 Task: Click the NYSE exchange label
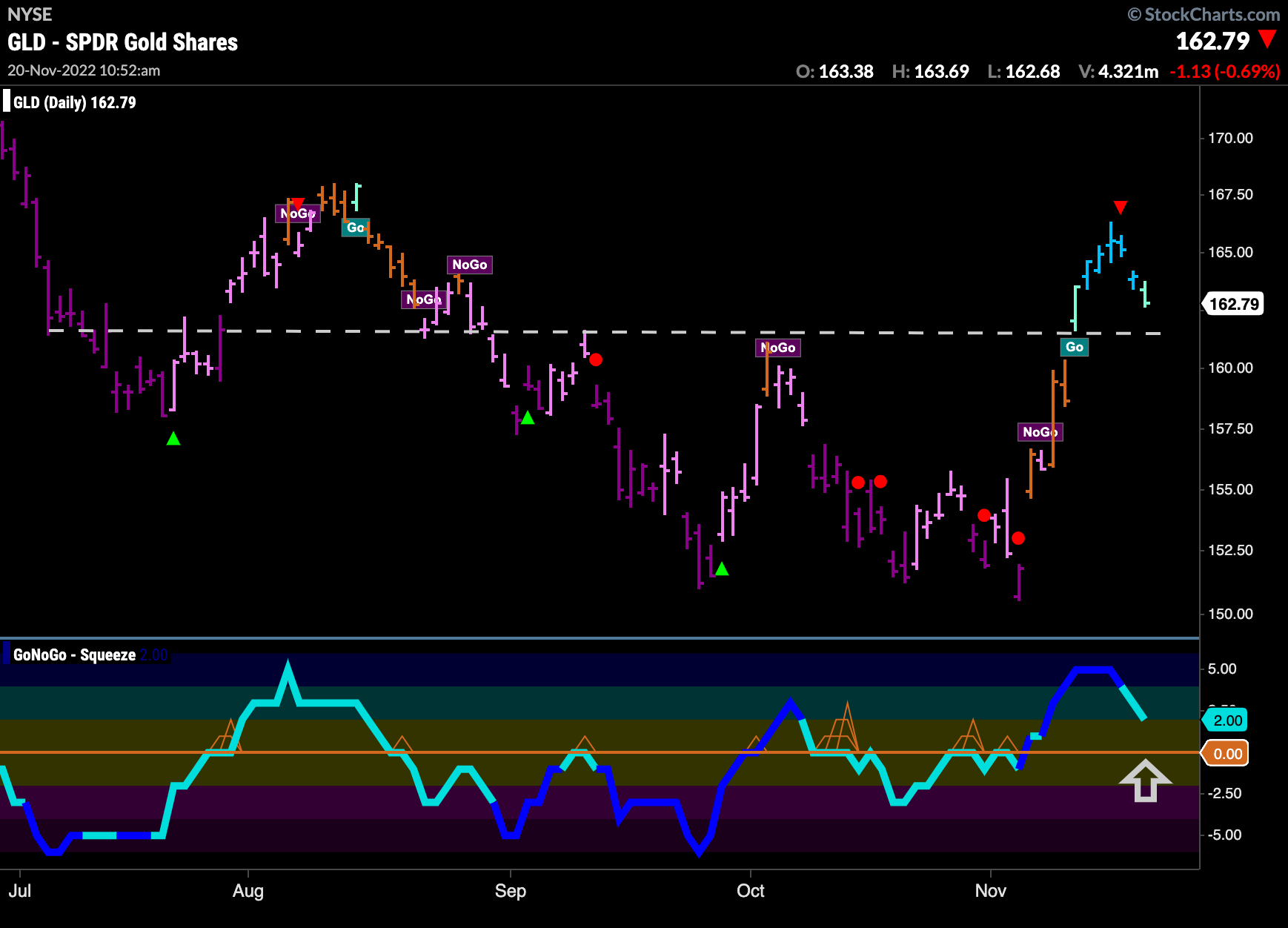point(30,14)
